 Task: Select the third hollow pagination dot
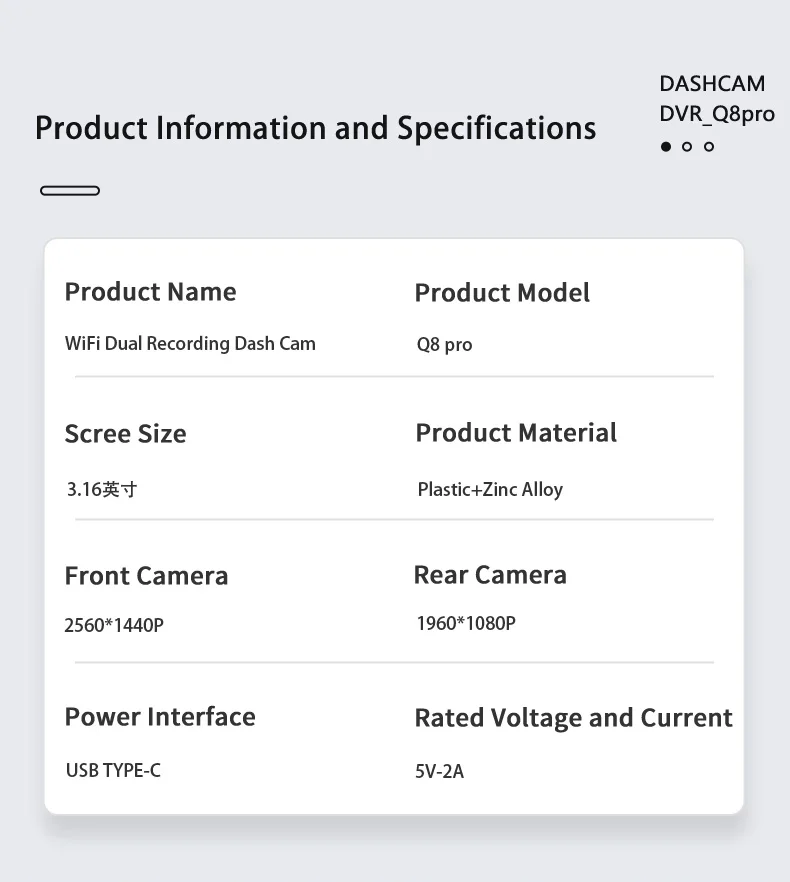[709, 147]
